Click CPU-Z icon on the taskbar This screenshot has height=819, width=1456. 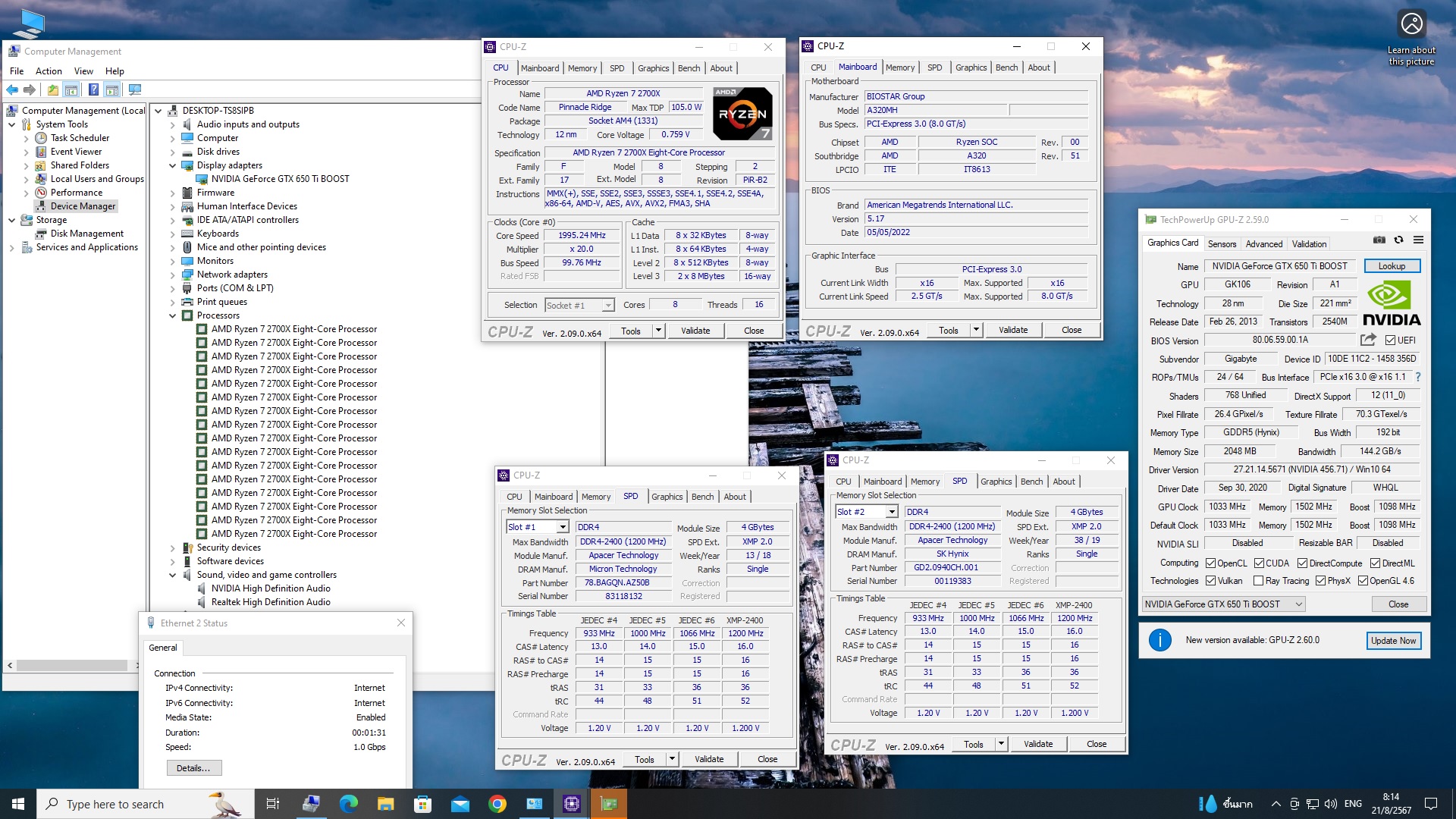pos(572,804)
